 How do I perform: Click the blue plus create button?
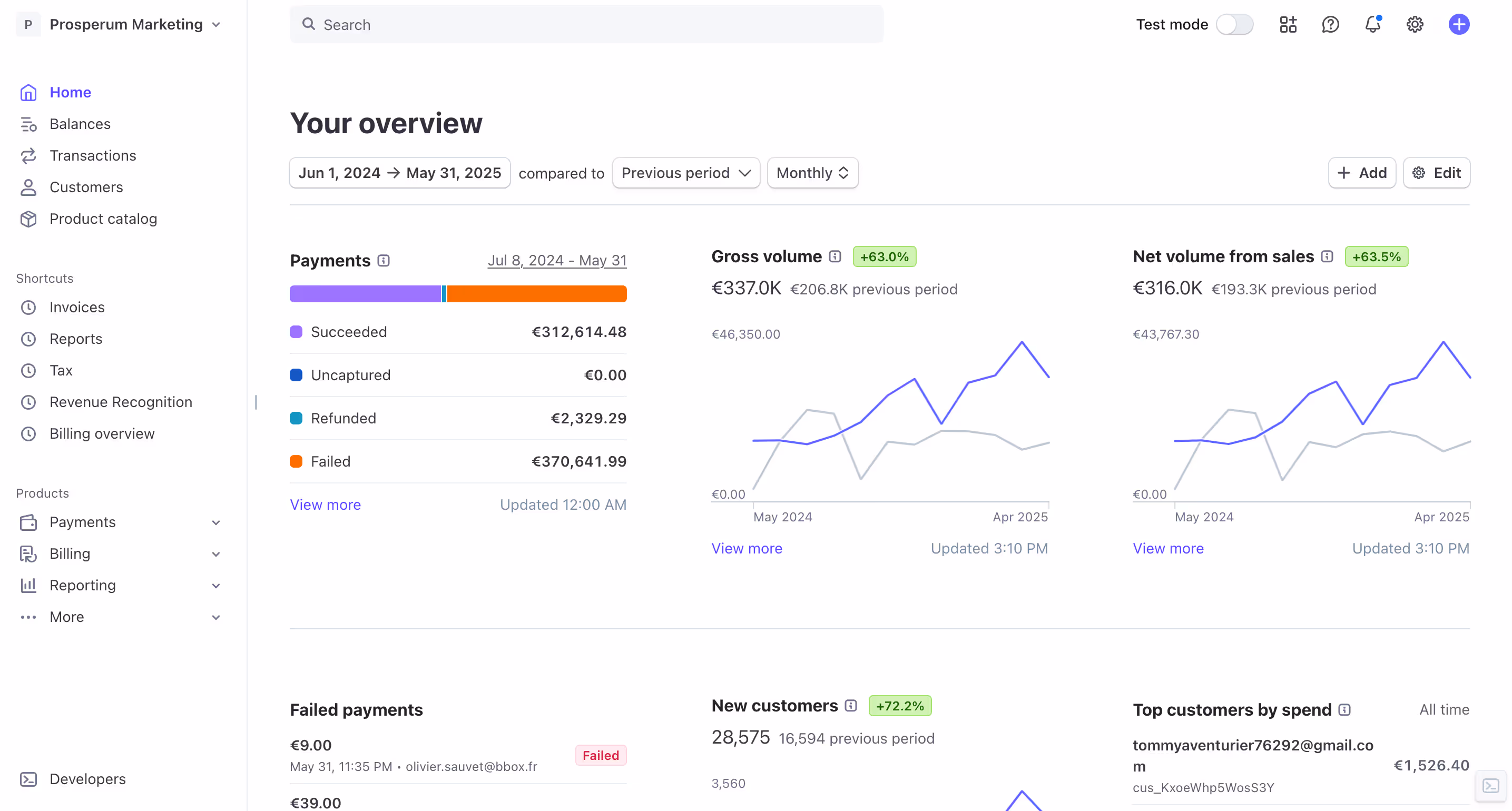click(x=1459, y=25)
